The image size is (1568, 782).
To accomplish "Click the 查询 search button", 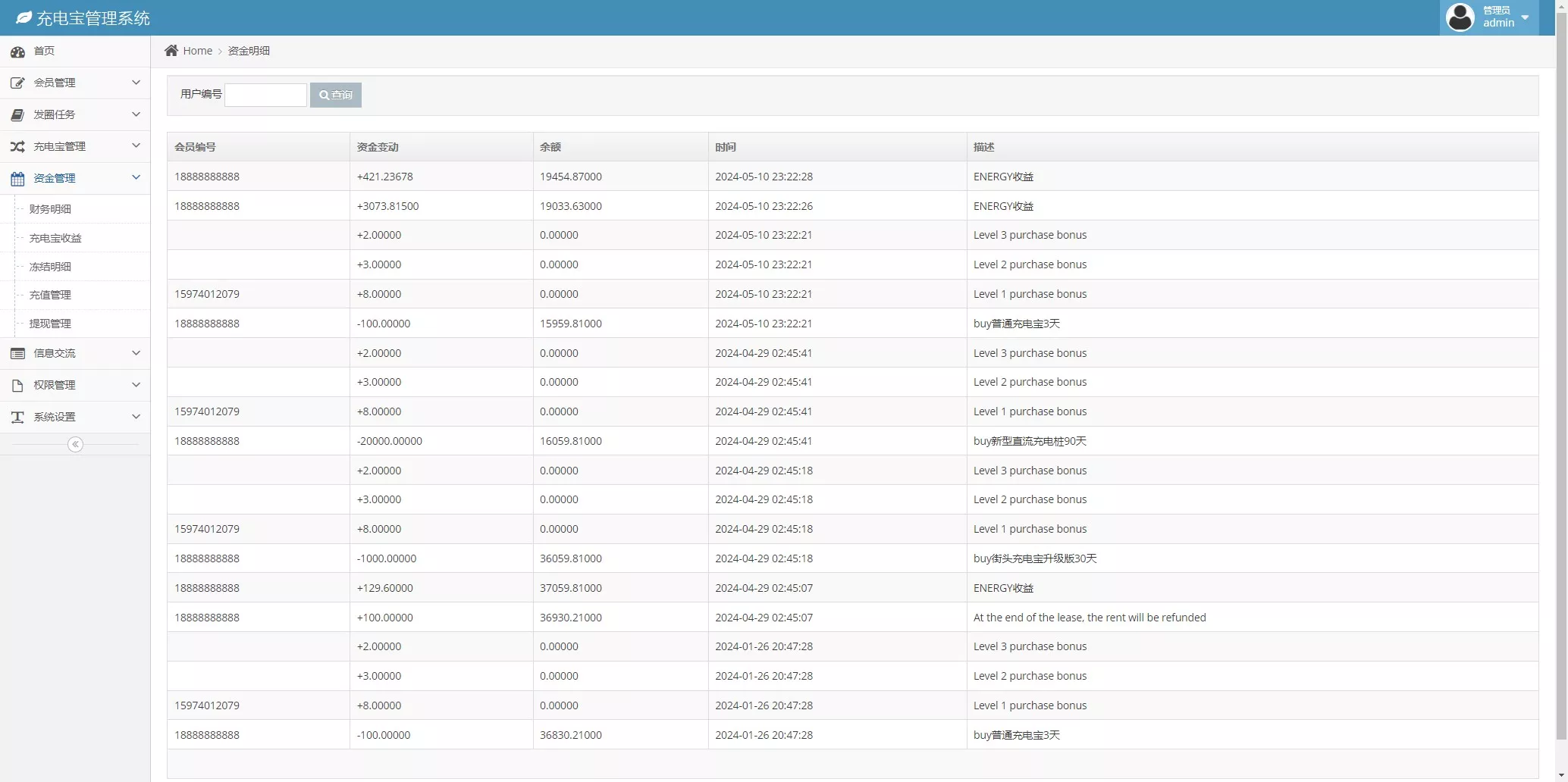I will [336, 95].
